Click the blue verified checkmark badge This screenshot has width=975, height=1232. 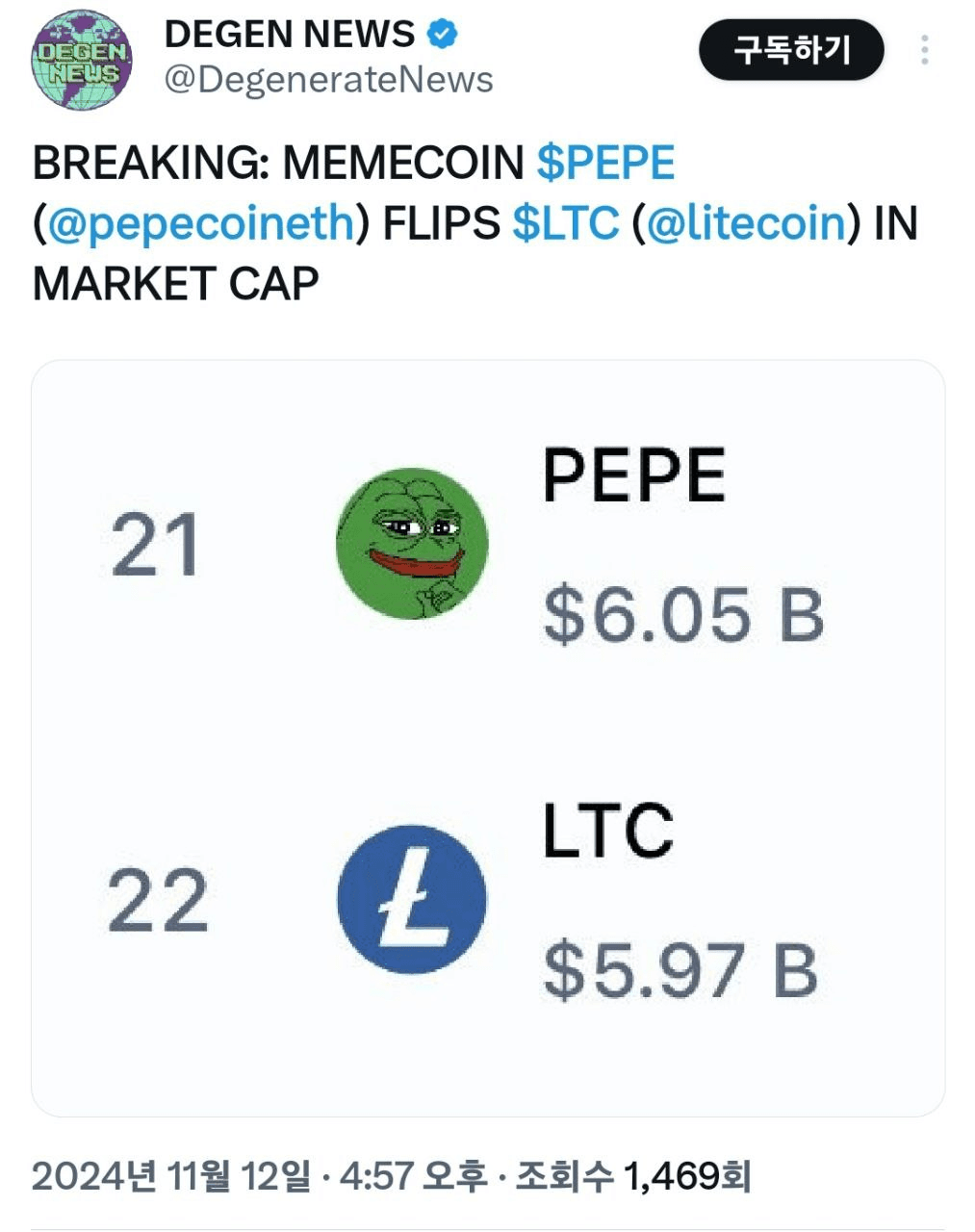click(443, 35)
